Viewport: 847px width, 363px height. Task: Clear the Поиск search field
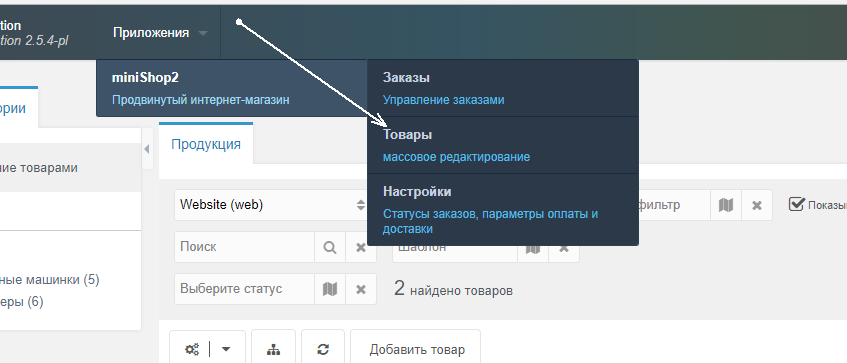pos(361,247)
